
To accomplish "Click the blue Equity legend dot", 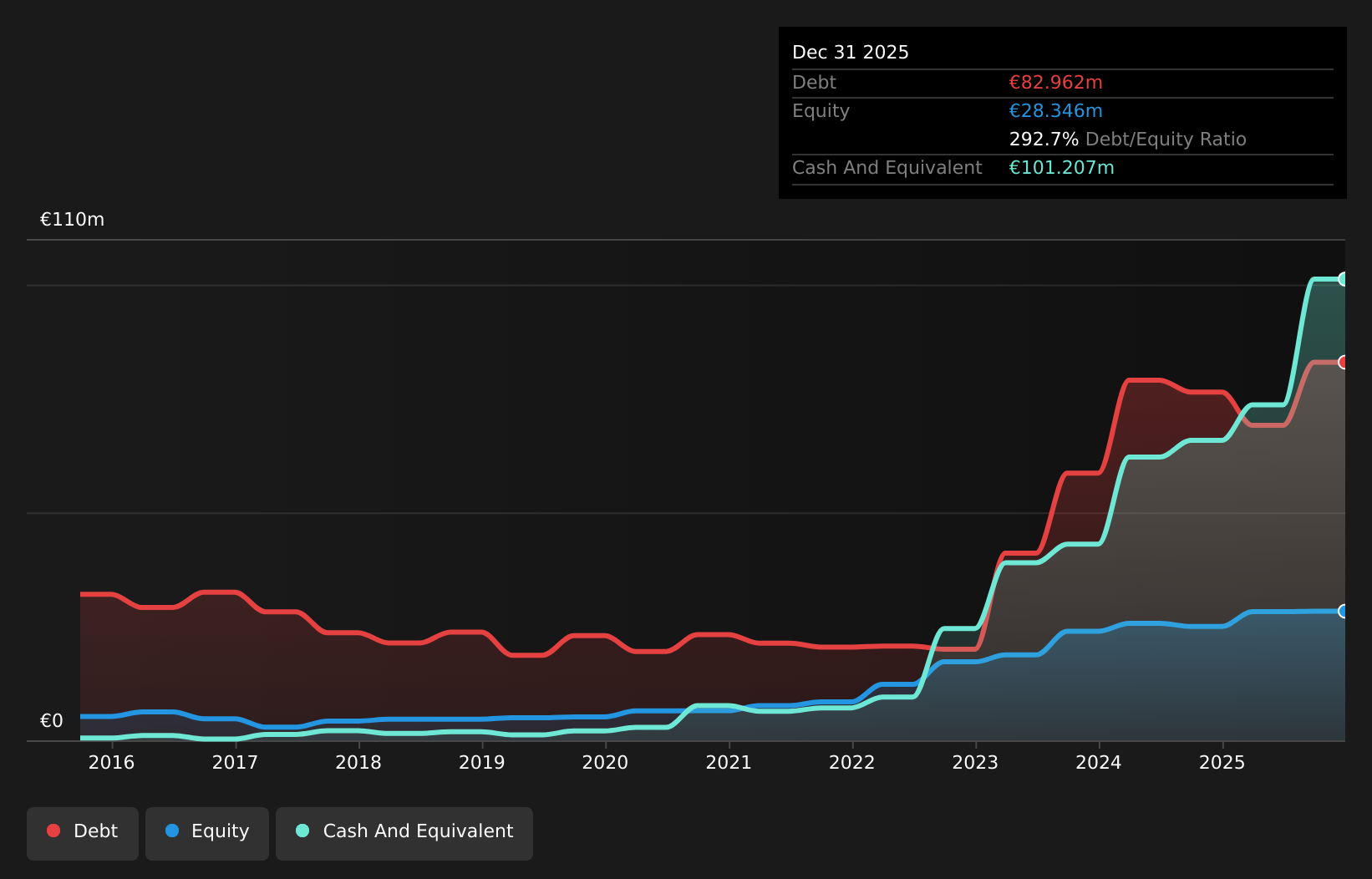I will coord(172,831).
